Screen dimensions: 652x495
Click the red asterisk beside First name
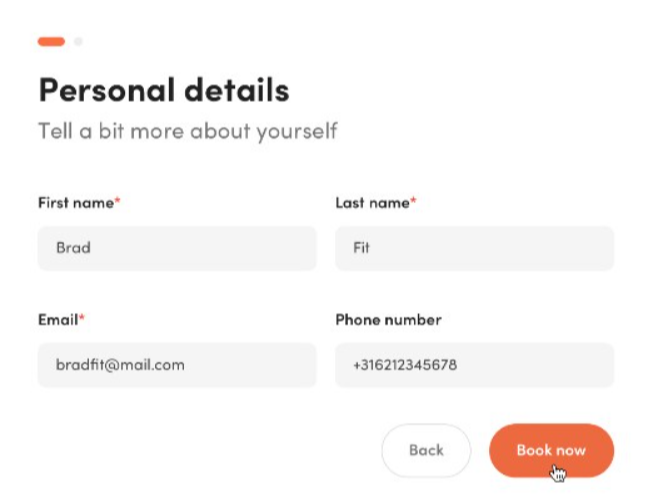(117, 201)
